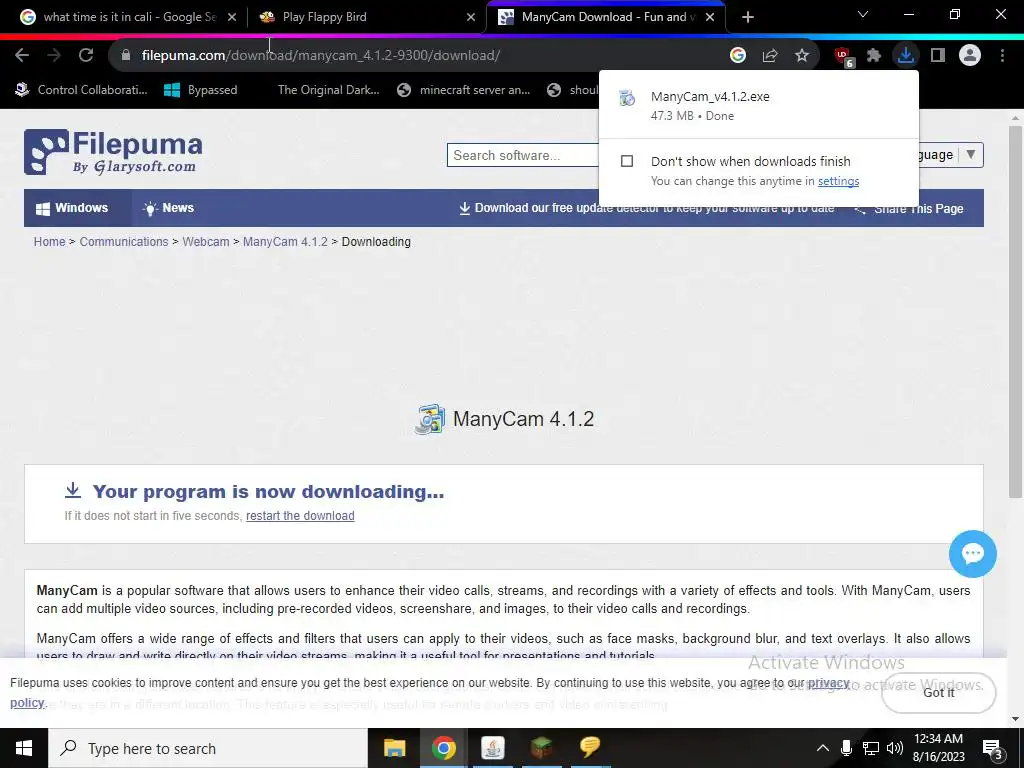Screen dimensions: 1024x768
Task: Click the download update detector link
Action: coord(647,208)
